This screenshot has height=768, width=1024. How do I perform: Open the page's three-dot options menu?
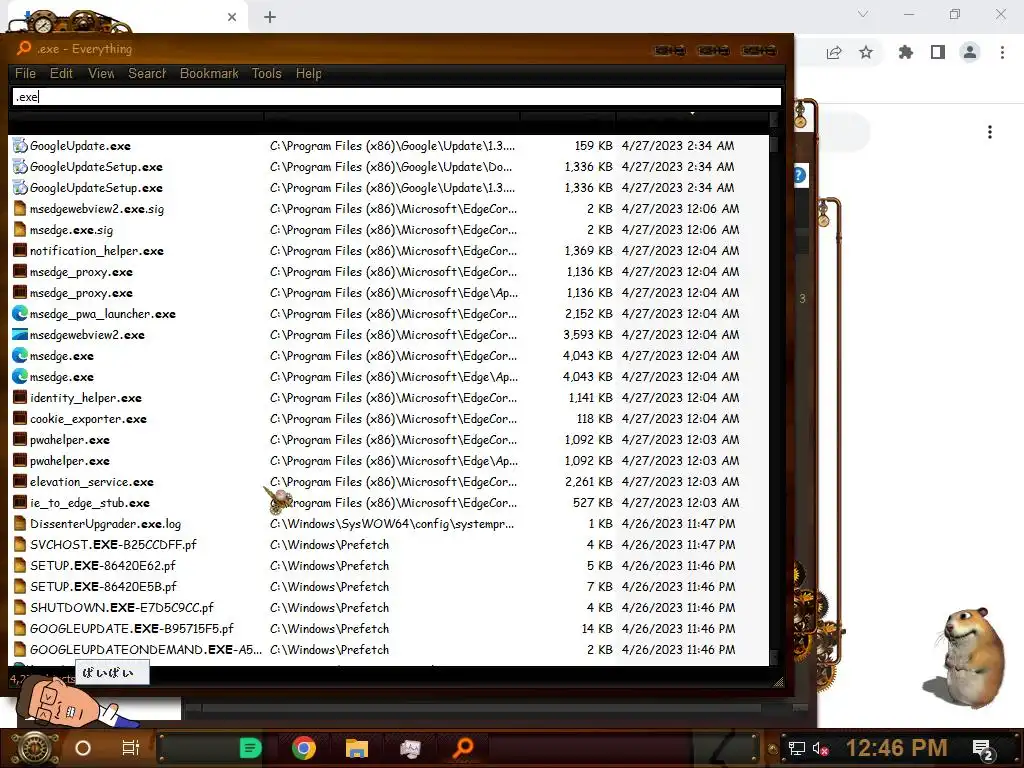[990, 132]
